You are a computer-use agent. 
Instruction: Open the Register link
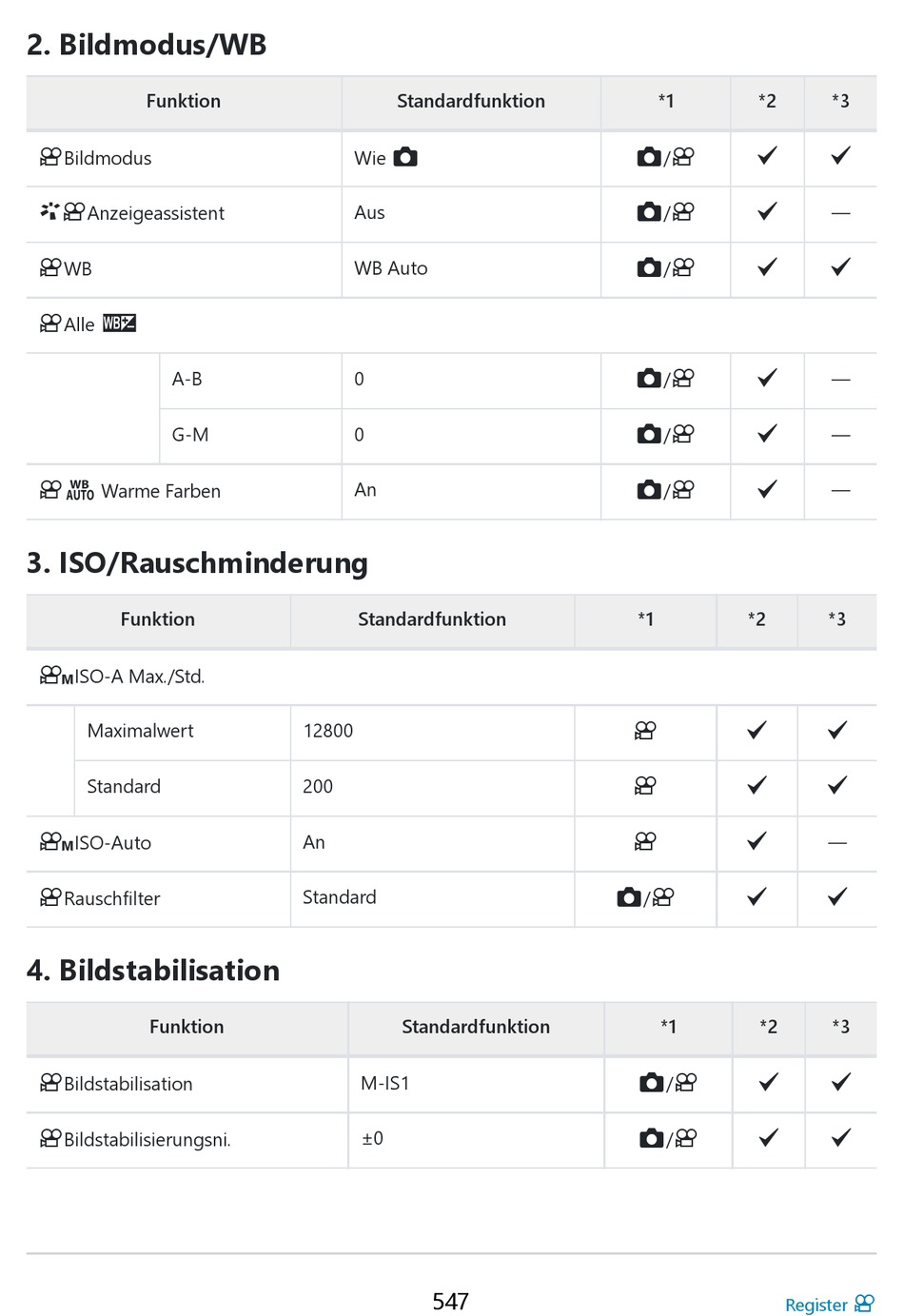point(816,1305)
